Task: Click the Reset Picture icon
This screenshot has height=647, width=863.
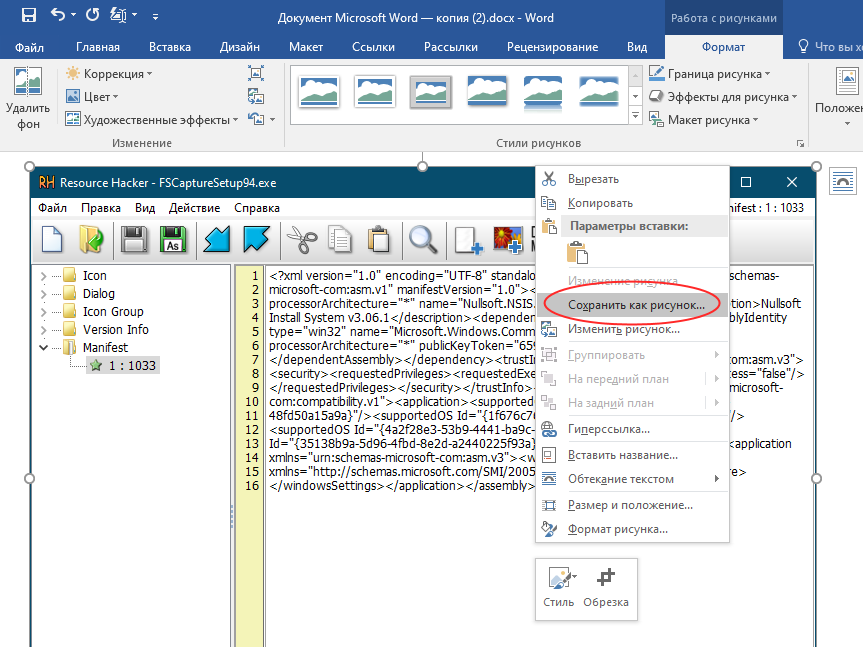Action: click(x=255, y=119)
